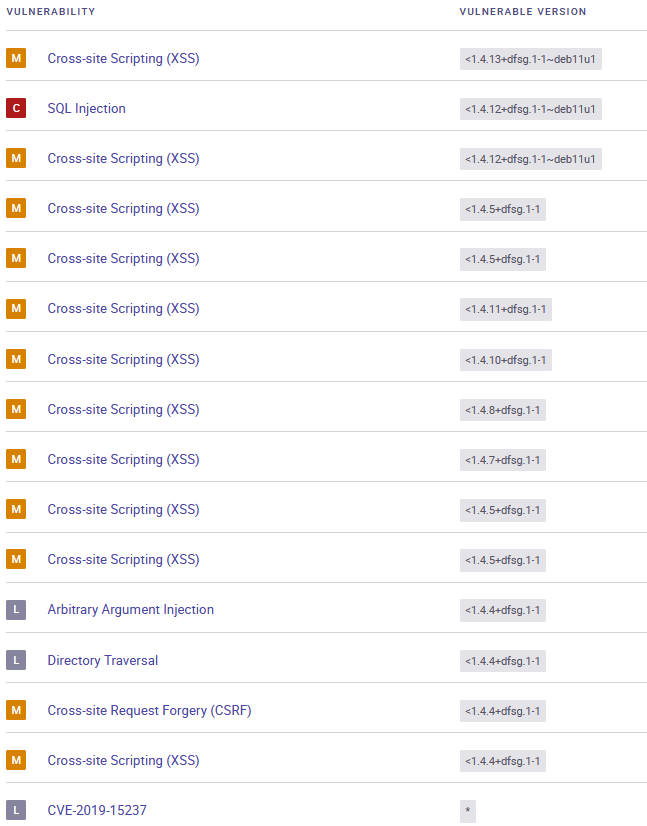
Task: Open the Cross-site Request Forgery (CSRF) link
Action: [149, 710]
